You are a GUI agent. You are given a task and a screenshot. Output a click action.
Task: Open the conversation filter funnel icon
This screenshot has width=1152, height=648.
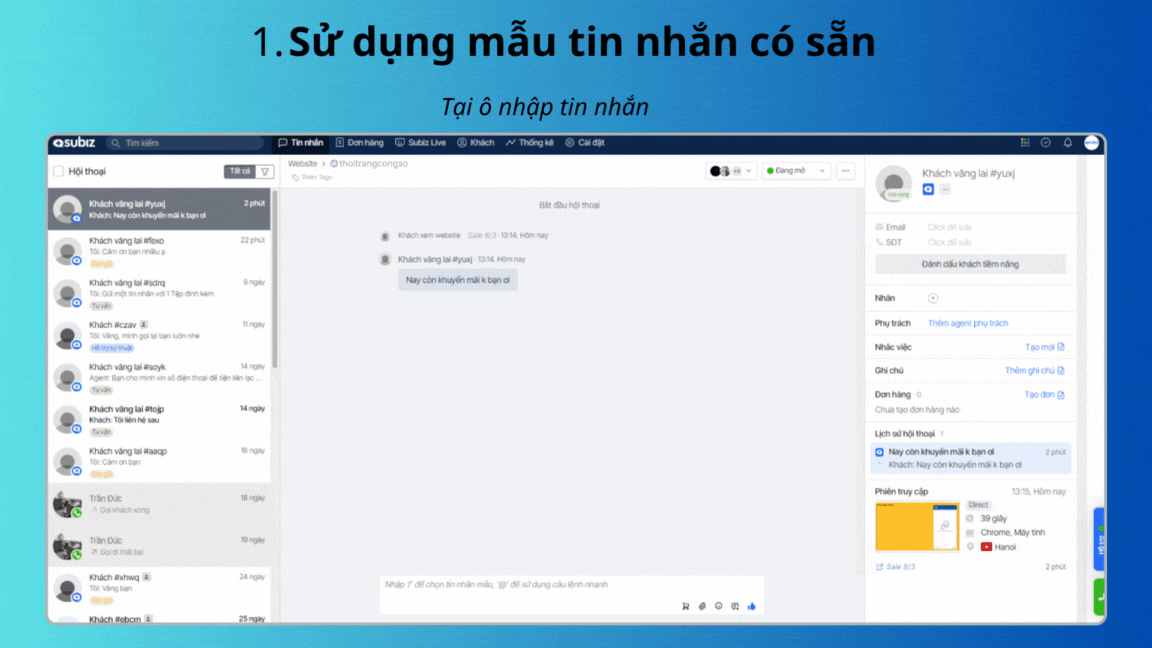click(265, 171)
